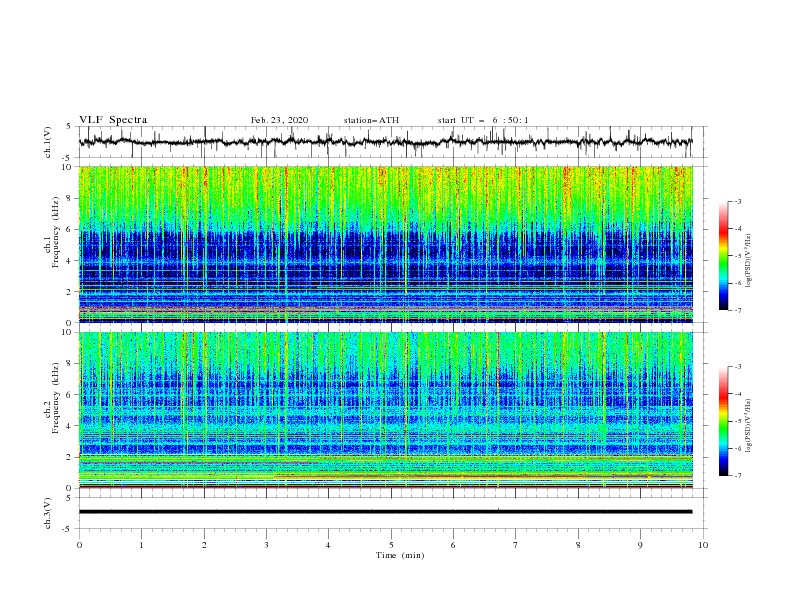Click the ch.2 spectrogram plot
The height and width of the screenshot is (612, 792).
(386, 410)
